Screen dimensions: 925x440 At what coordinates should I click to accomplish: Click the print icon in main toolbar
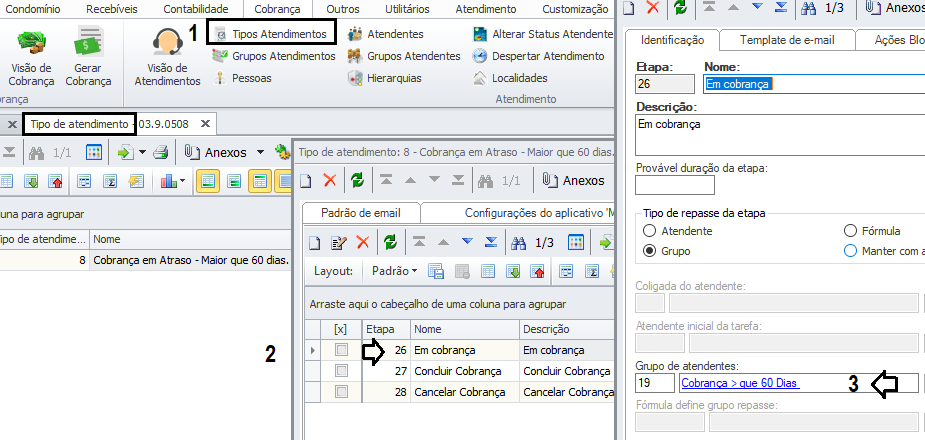coord(161,153)
